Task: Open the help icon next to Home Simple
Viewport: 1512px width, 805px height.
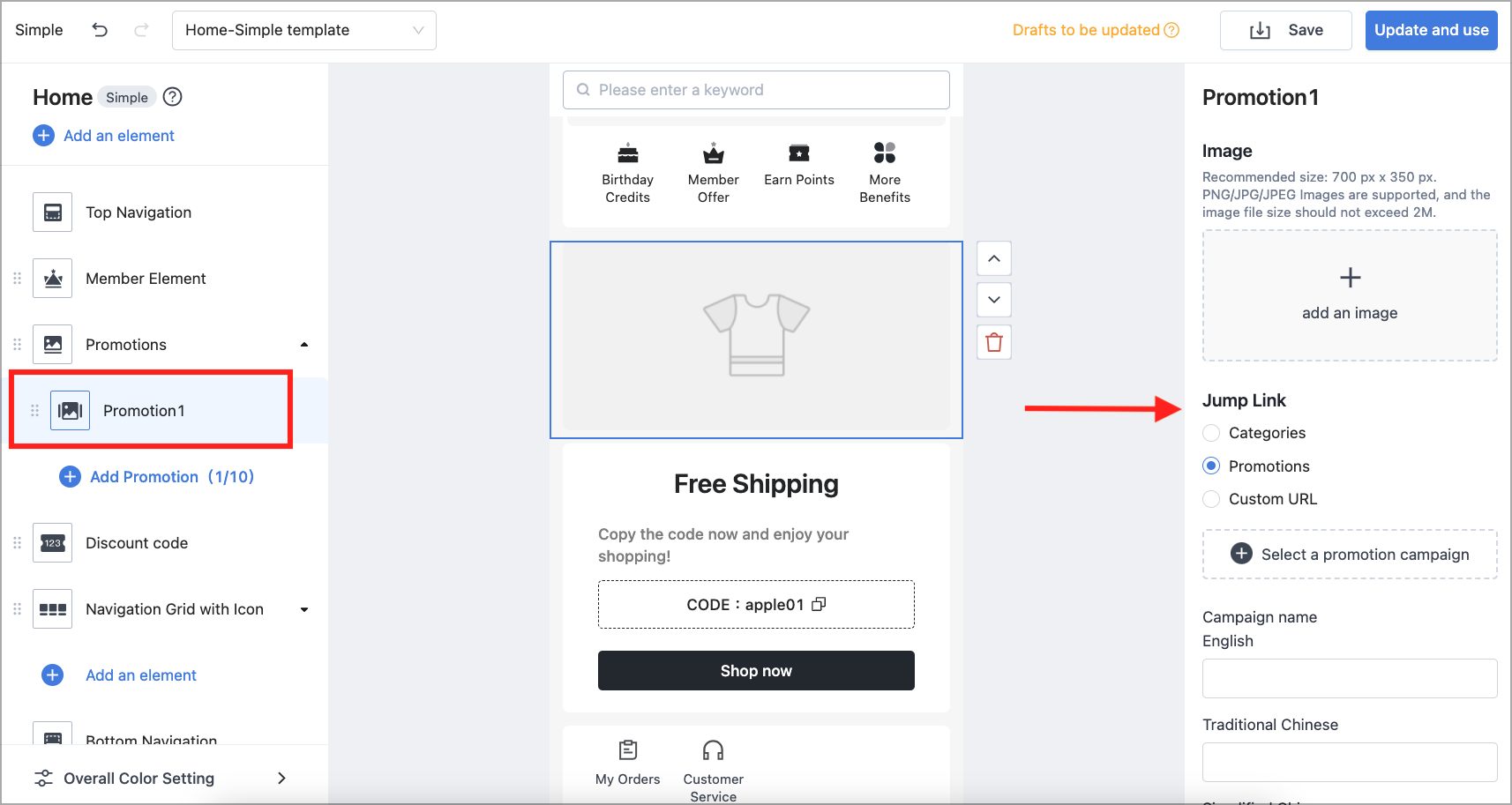Action: pyautogui.click(x=173, y=97)
